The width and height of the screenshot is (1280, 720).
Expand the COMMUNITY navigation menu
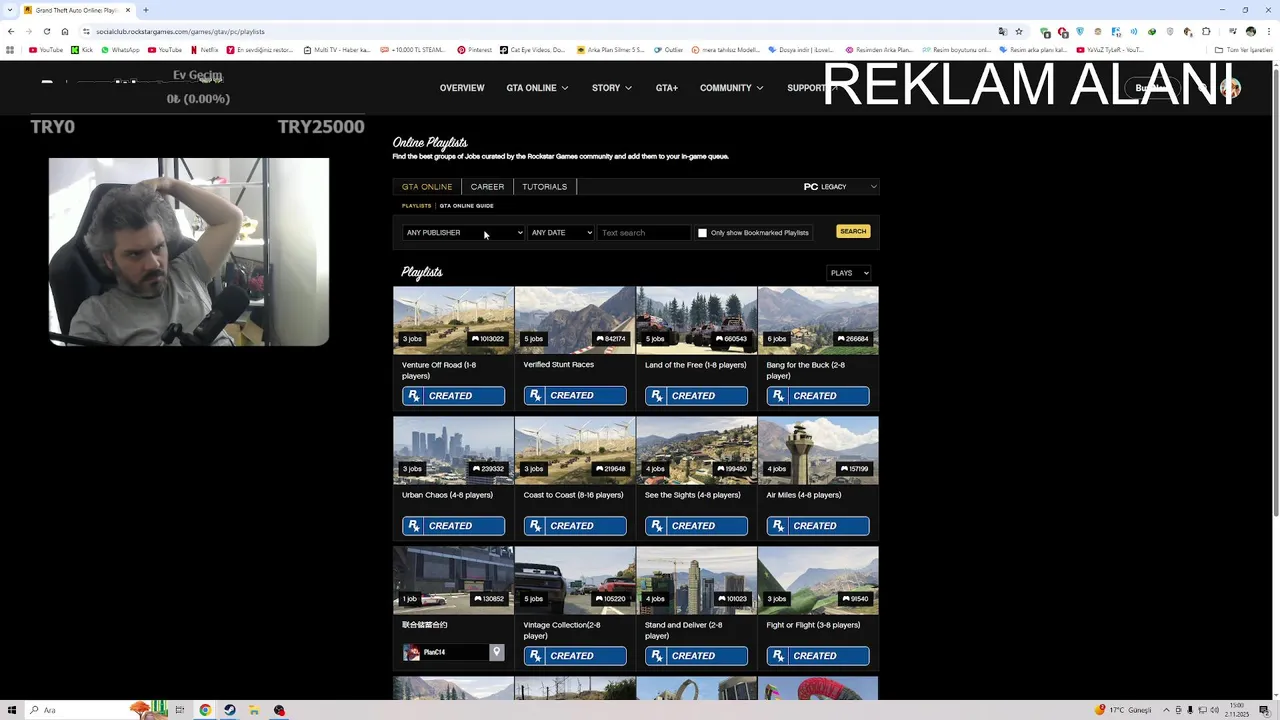pyautogui.click(x=731, y=88)
